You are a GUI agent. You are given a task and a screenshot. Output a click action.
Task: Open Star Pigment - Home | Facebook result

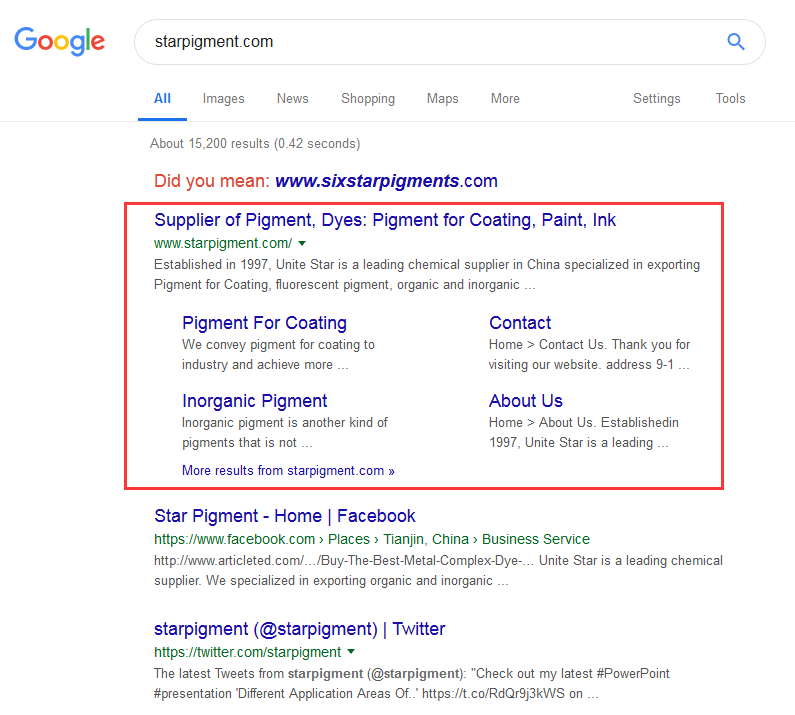pyautogui.click(x=284, y=516)
